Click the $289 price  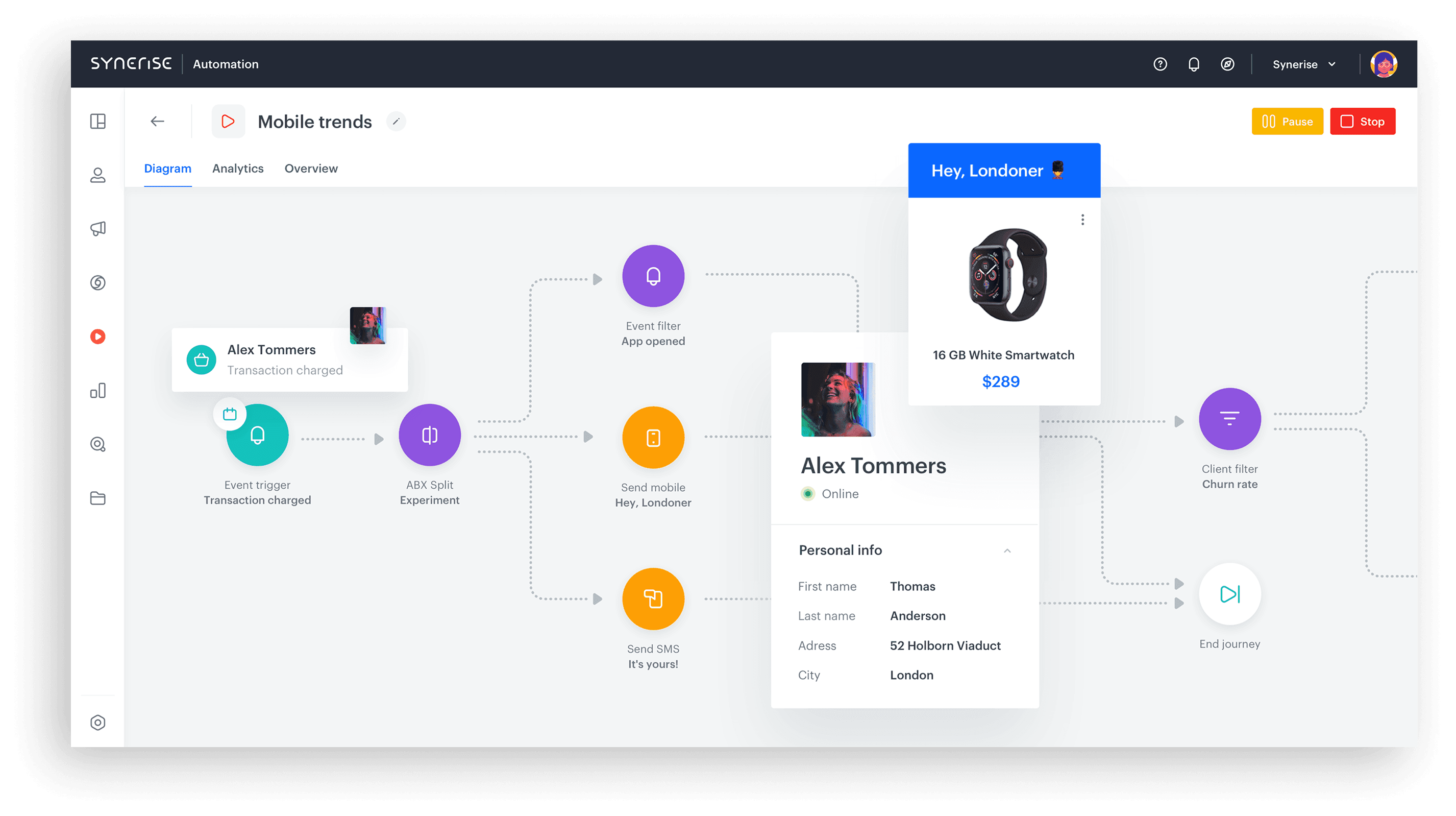[x=1000, y=382]
